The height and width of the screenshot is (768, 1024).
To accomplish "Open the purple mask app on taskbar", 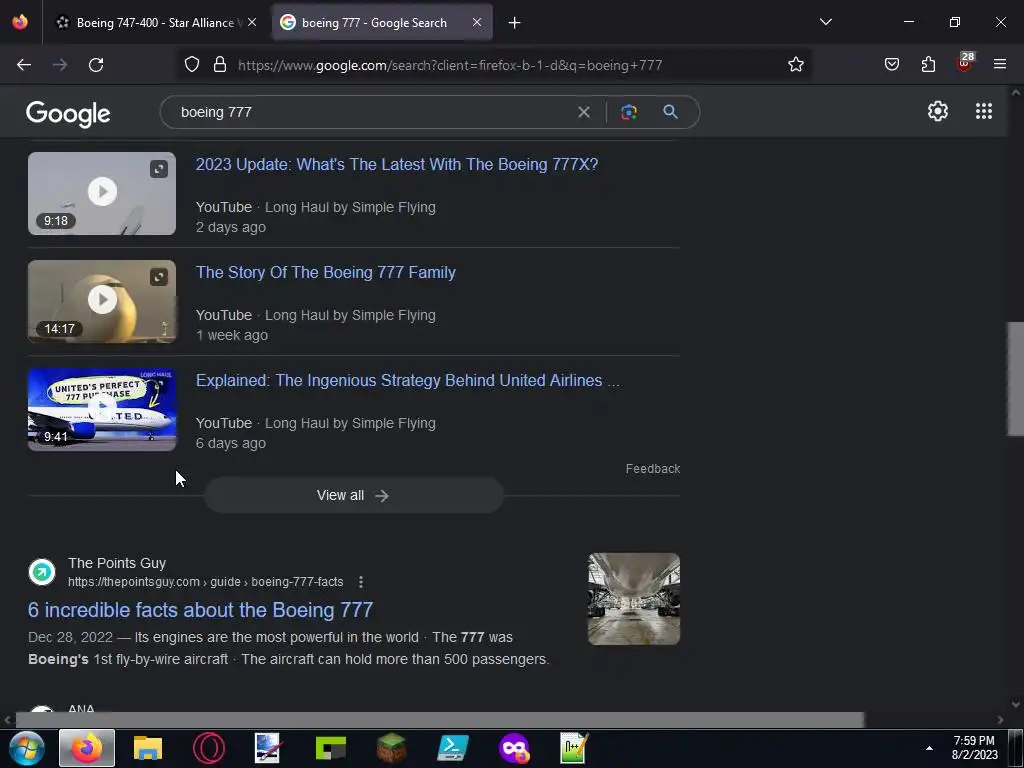I will [x=513, y=748].
